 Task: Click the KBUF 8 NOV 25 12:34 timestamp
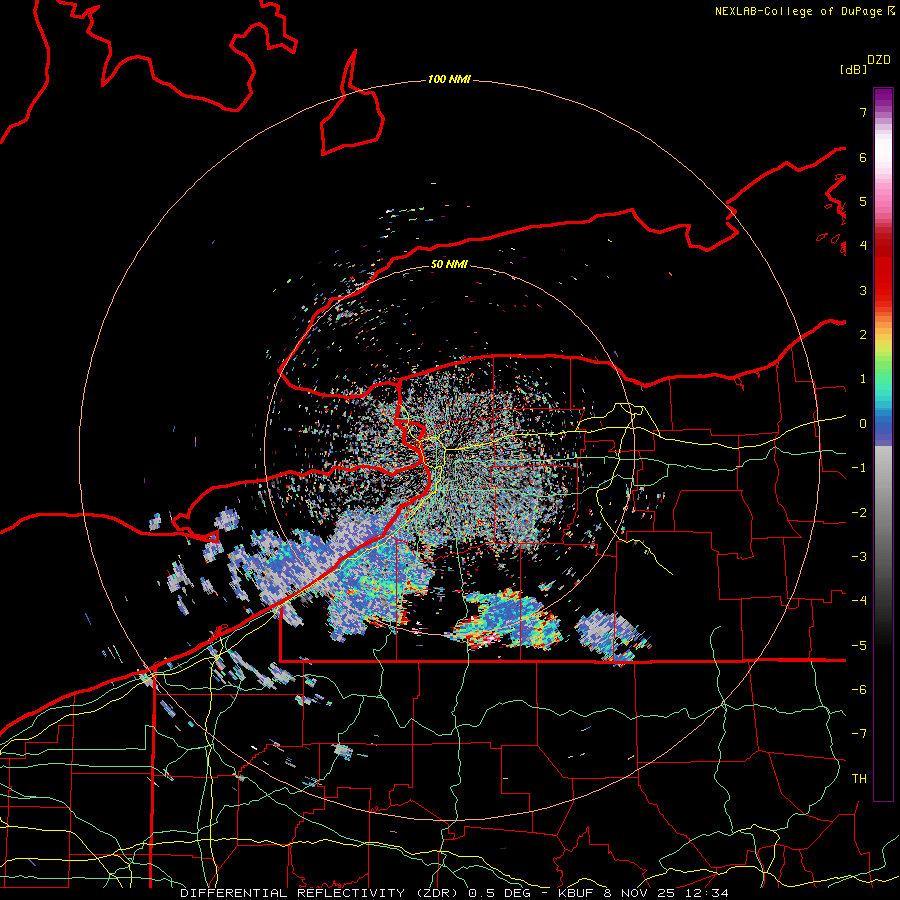pyautogui.click(x=643, y=893)
